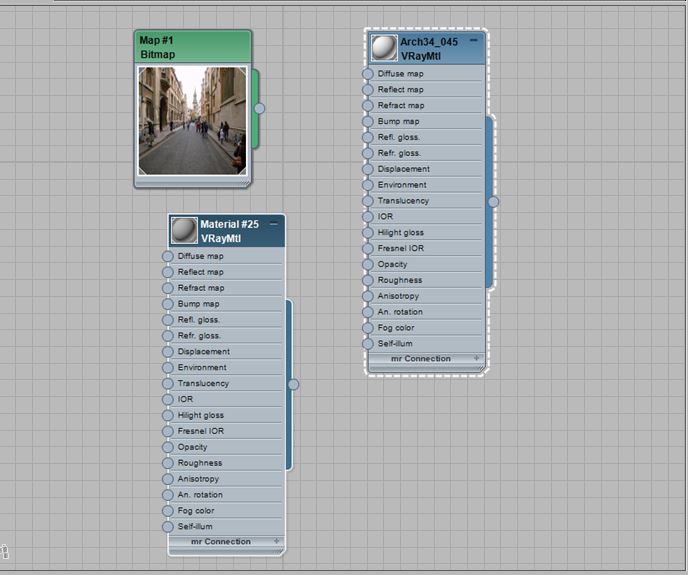The height and width of the screenshot is (575, 688).
Task: Click the Arch34_045 material sphere preview icon
Action: point(384,48)
